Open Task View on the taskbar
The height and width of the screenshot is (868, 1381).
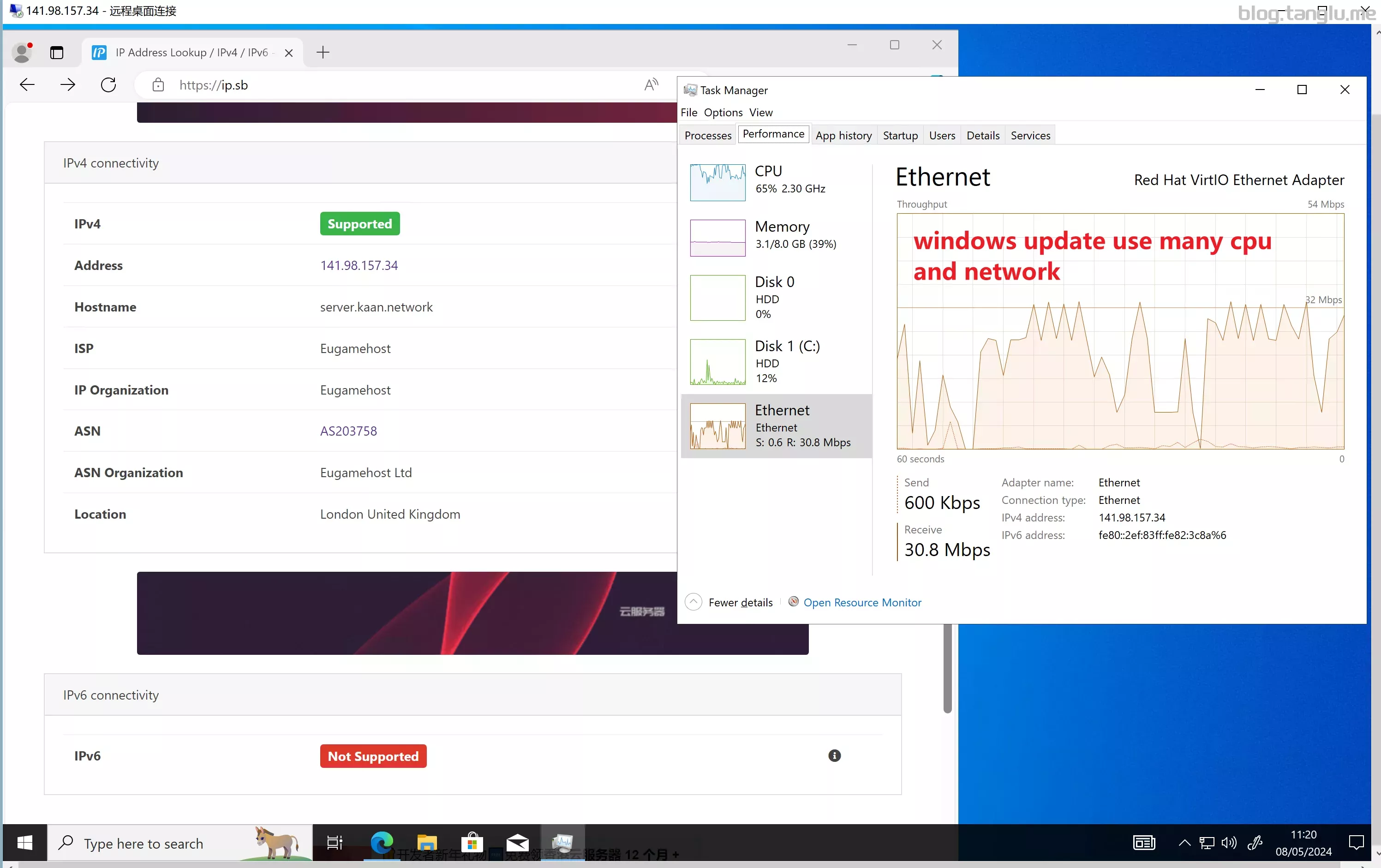tap(335, 843)
